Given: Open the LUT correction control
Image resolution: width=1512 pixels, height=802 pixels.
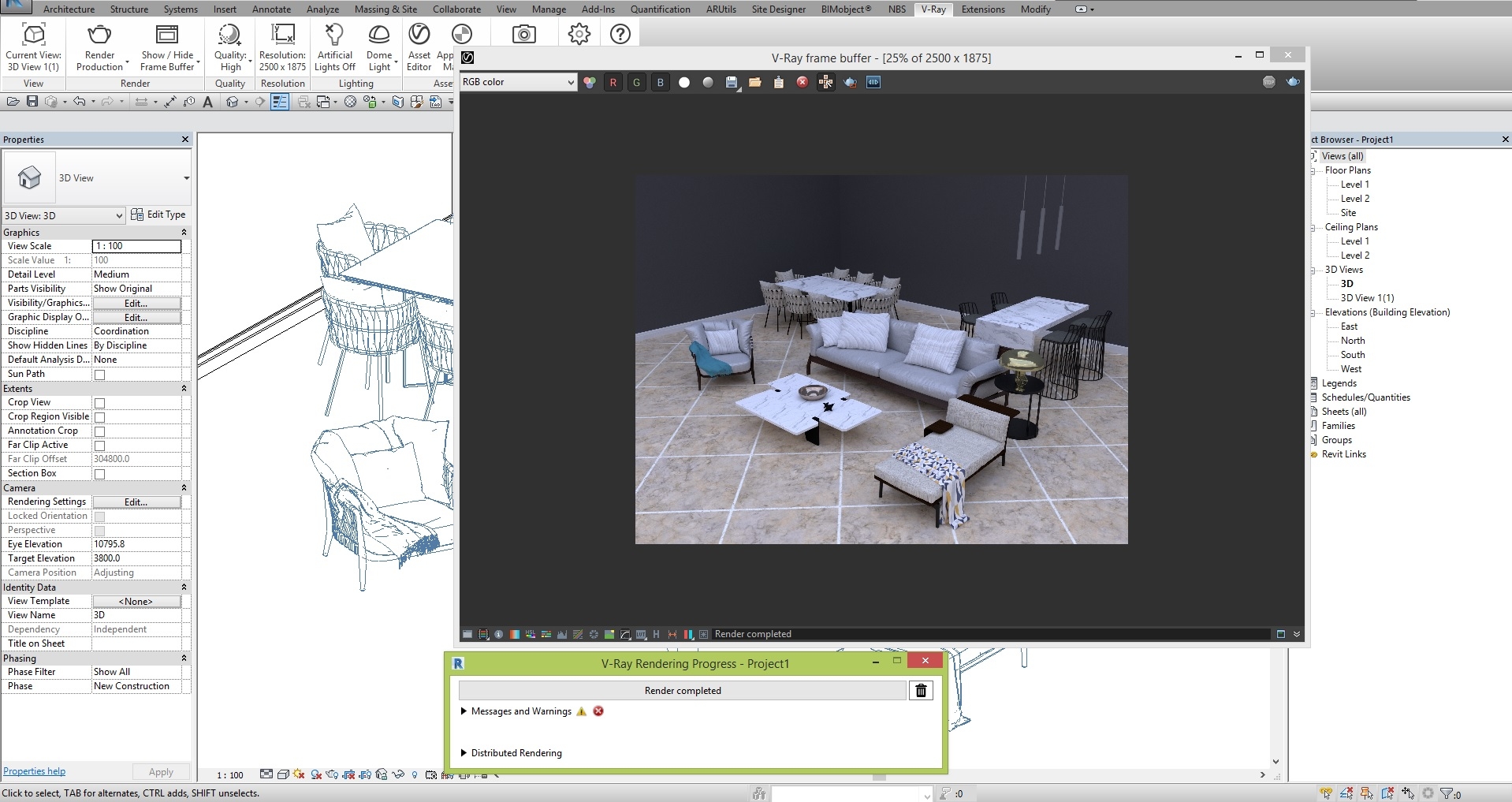Looking at the screenshot, I should [x=640, y=634].
